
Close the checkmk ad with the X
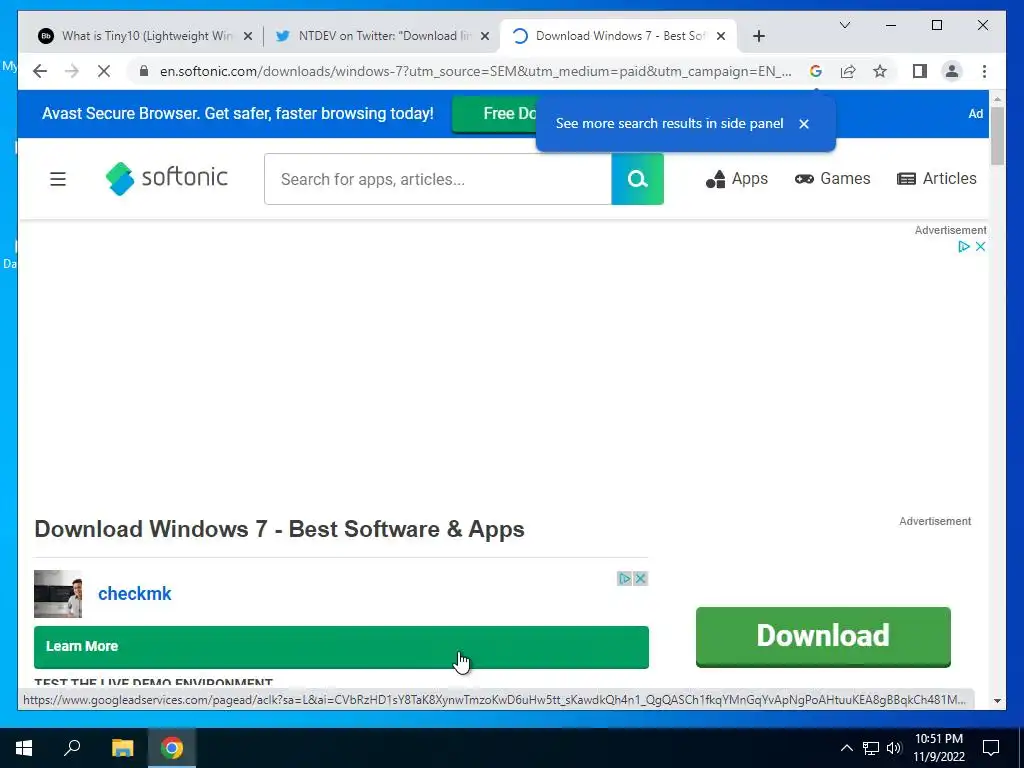pyautogui.click(x=641, y=578)
